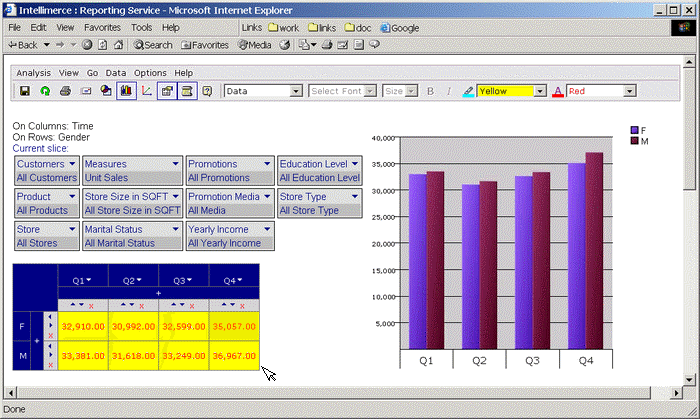Open the work folder in Links bar
Image resolution: width=700 pixels, height=419 pixels.
284,28
